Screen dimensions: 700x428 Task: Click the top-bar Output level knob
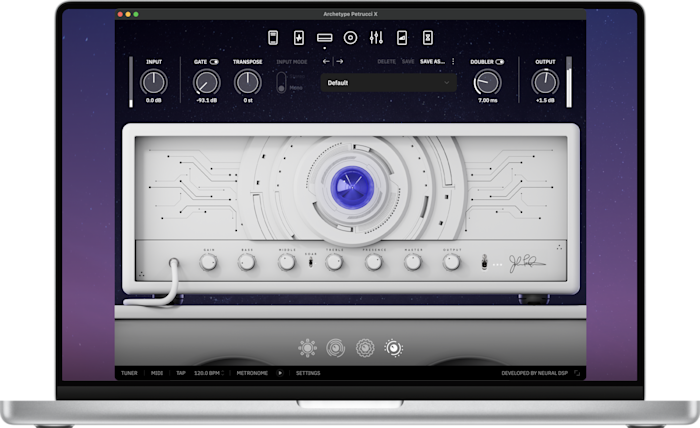(545, 82)
